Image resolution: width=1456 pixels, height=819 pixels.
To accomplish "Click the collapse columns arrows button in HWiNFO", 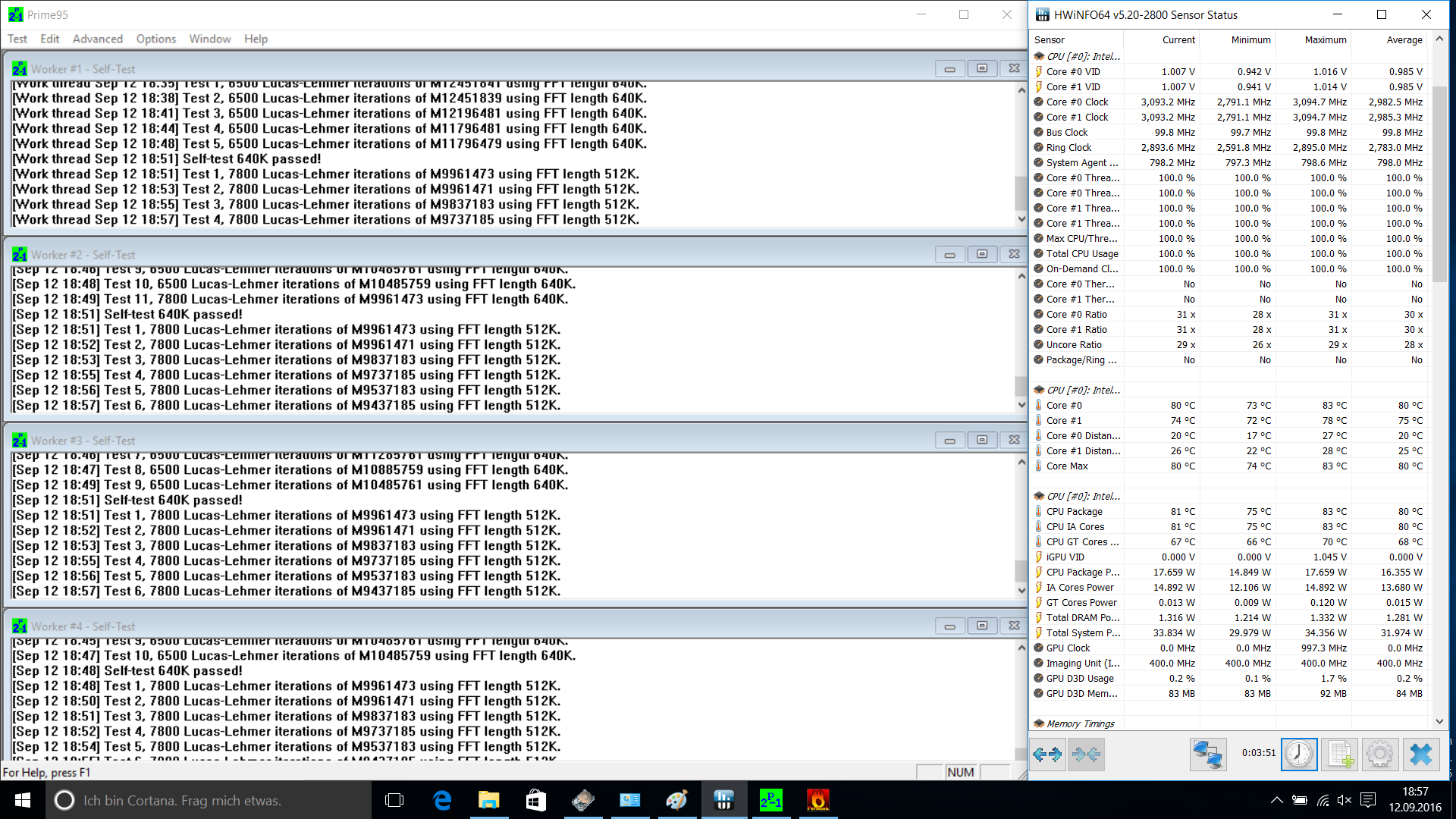I will pos(1086,754).
